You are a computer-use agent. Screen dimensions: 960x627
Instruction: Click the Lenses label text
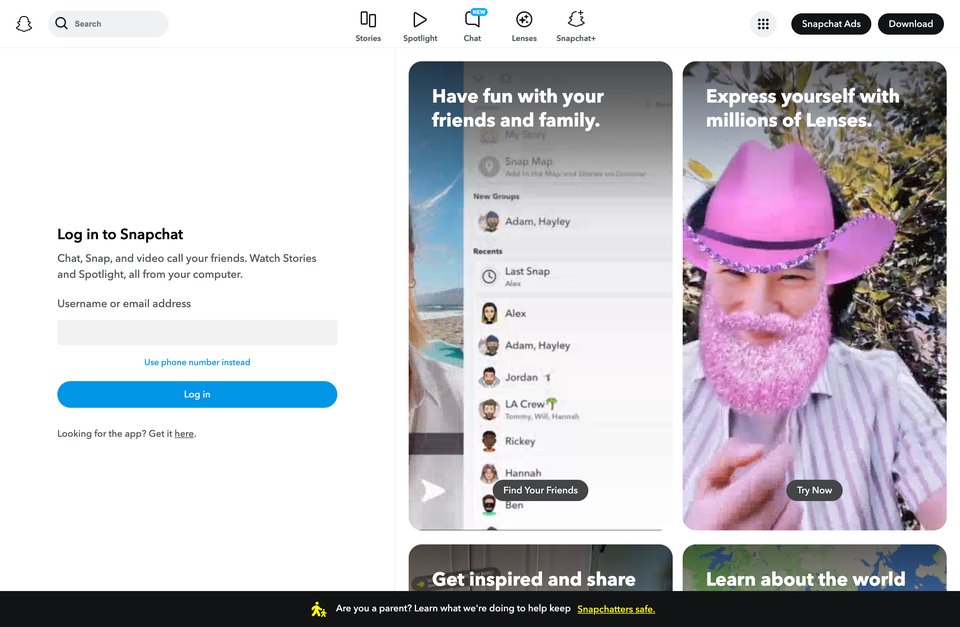[524, 38]
